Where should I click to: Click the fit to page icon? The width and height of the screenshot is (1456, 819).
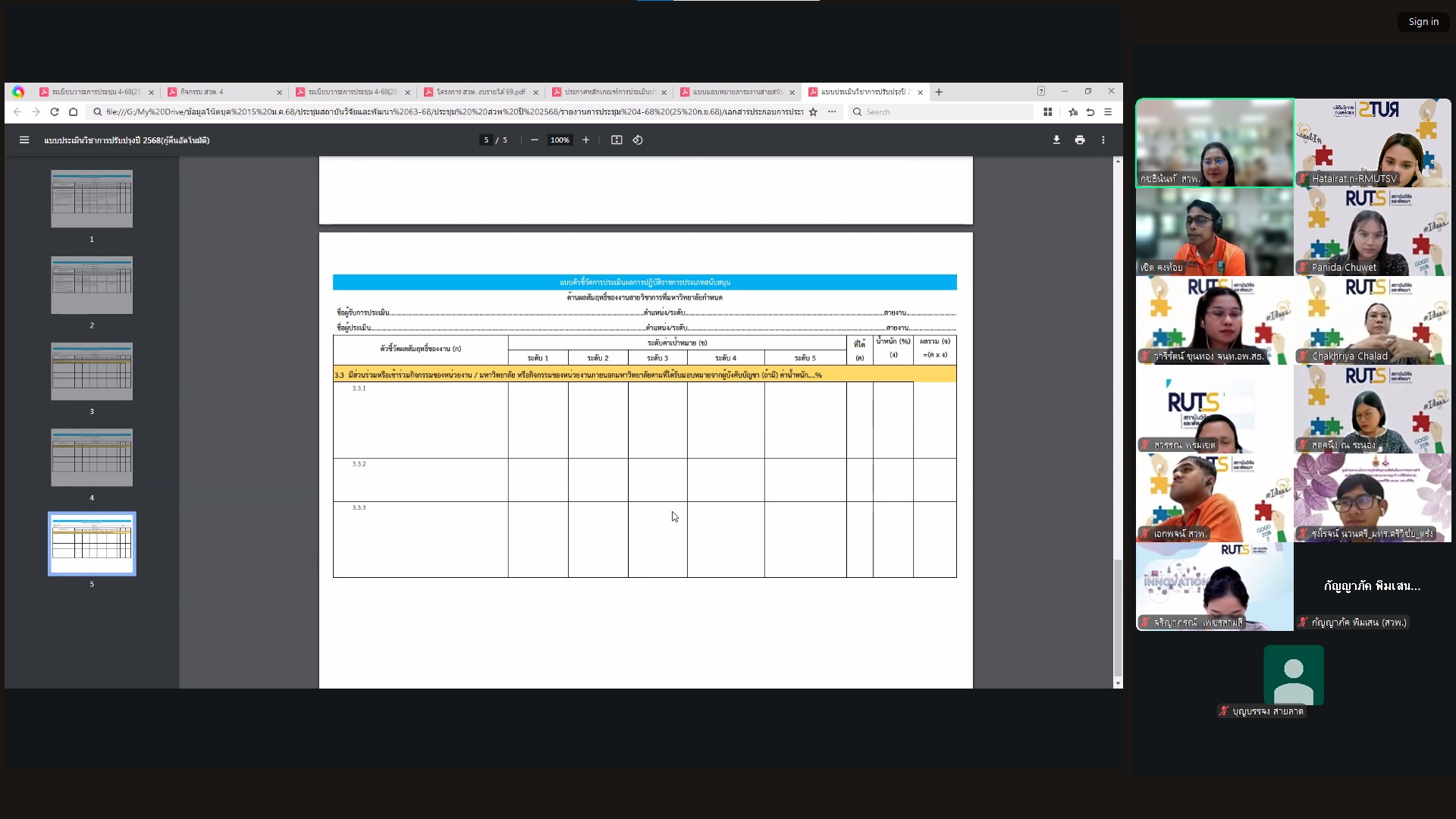tap(617, 140)
